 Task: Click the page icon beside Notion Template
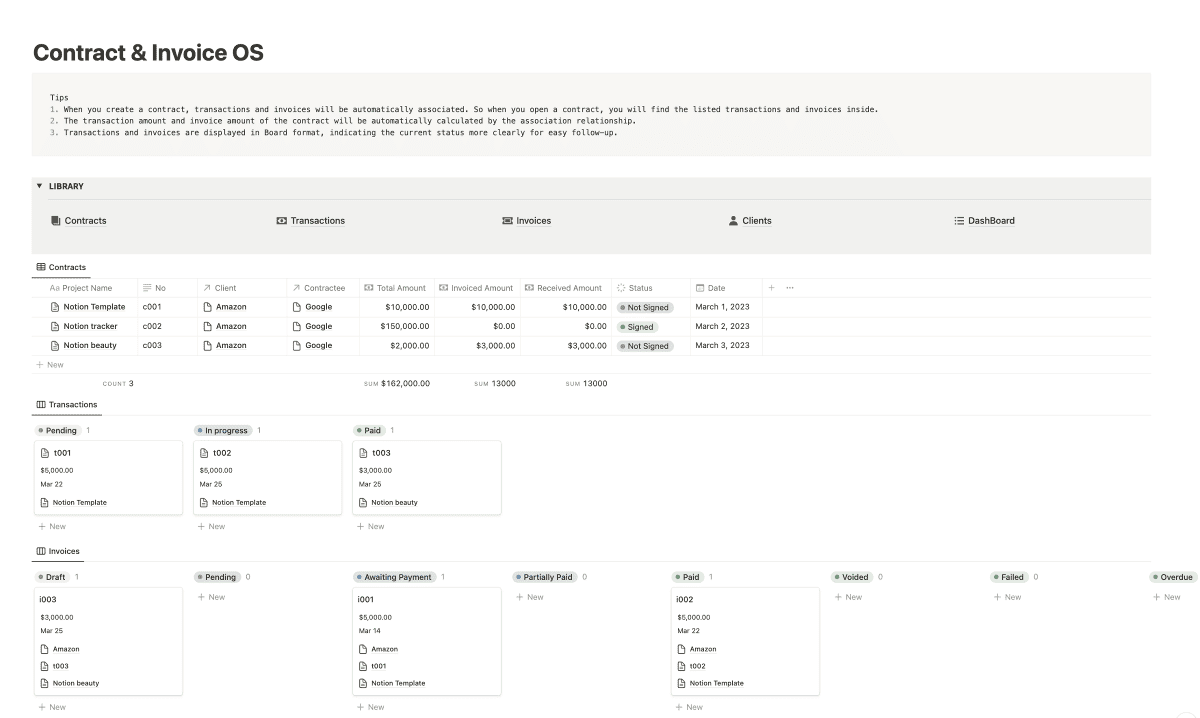[x=53, y=306]
